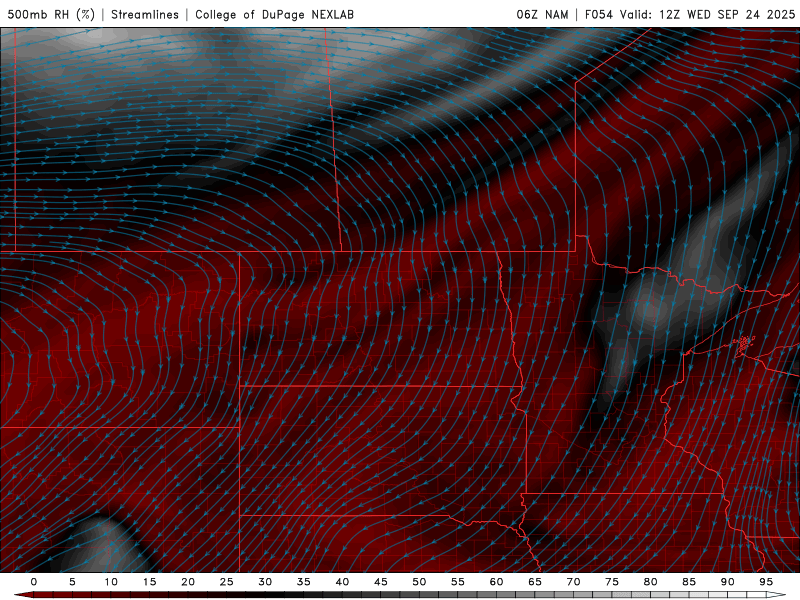This screenshot has width=800, height=600.
Task: Click the colorbar label '90'
Action: [x=728, y=582]
